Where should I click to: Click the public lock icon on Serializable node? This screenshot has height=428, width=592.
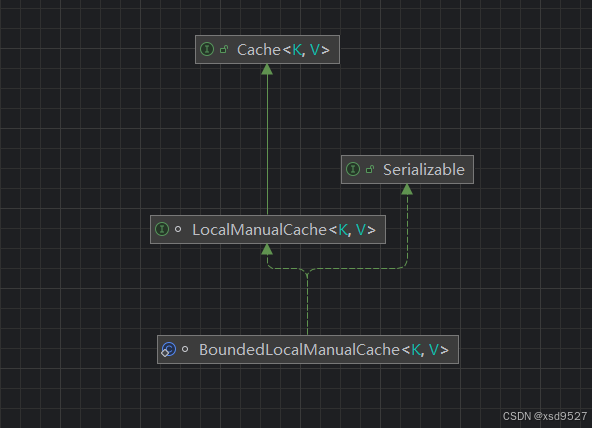[x=370, y=169]
